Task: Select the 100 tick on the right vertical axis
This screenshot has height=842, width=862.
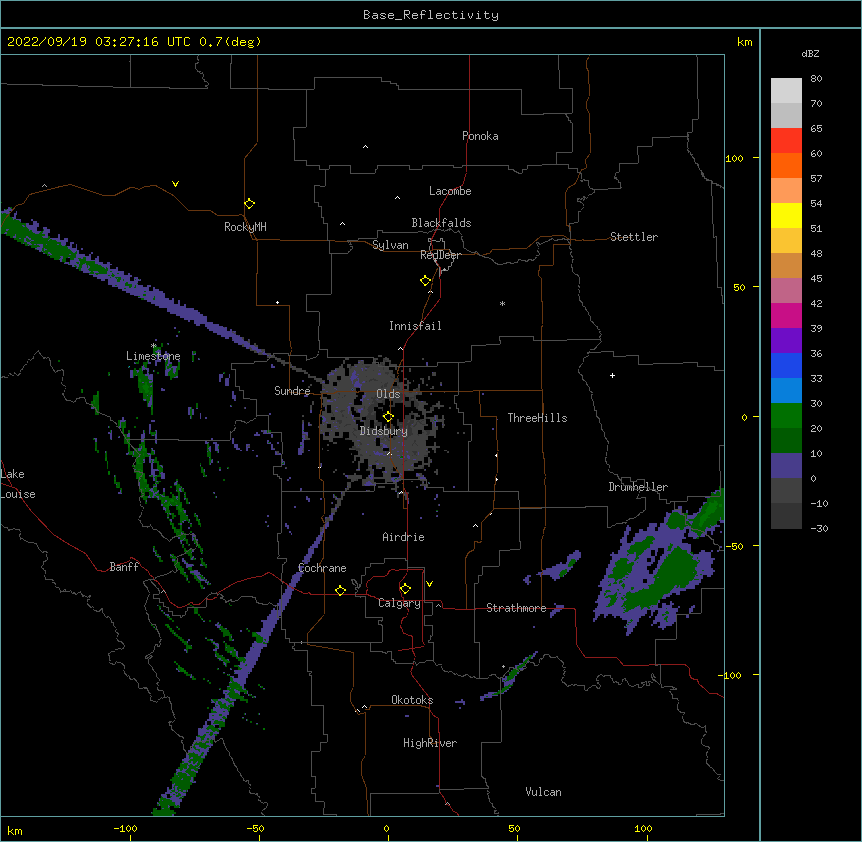Action: click(x=734, y=158)
